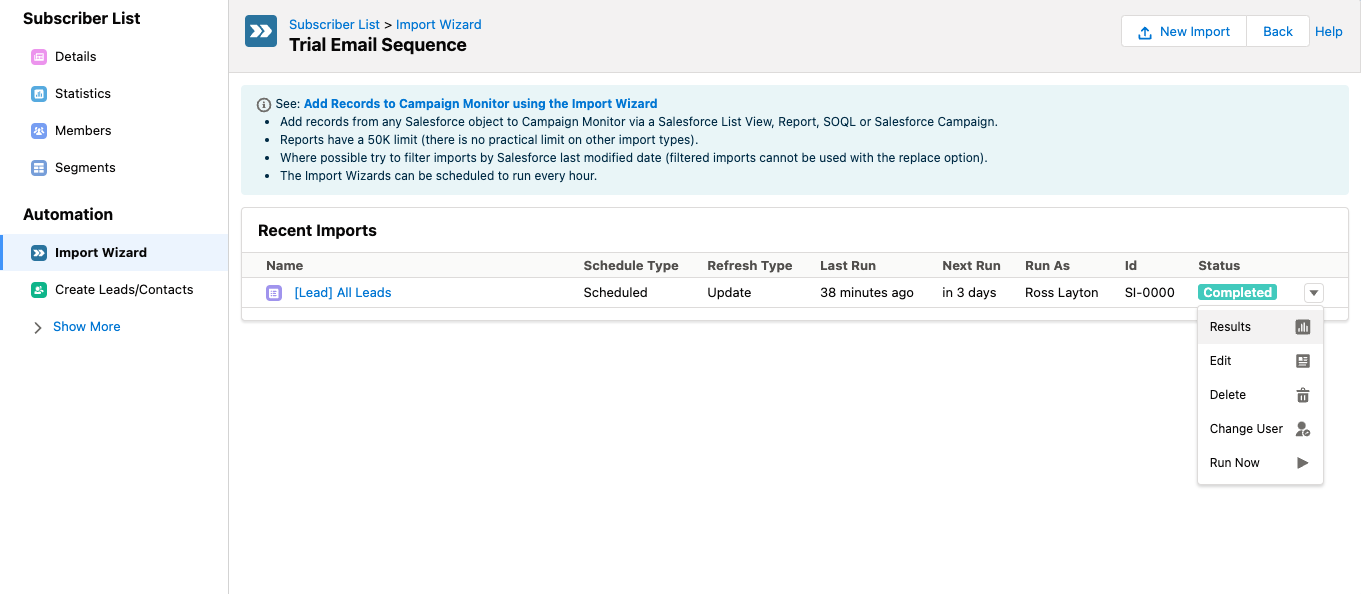Click the info icon beside See
This screenshot has height=594, width=1361.
tap(264, 104)
